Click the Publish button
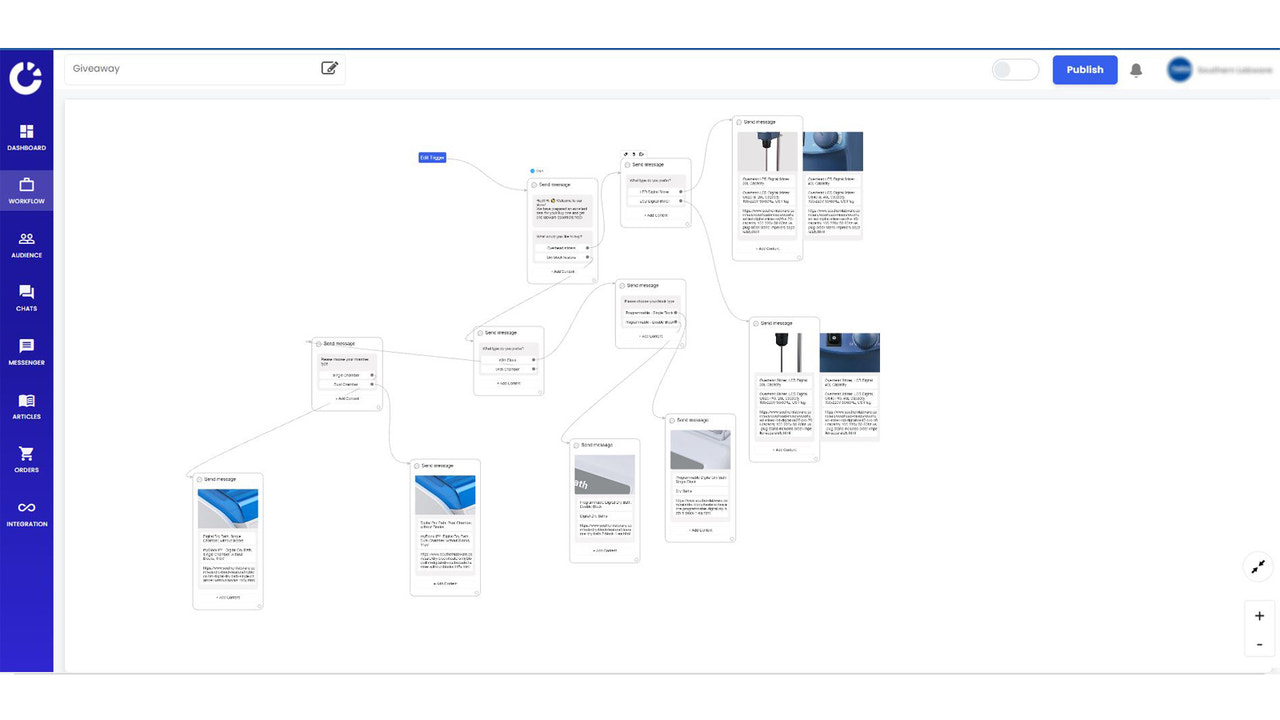This screenshot has height=720, width=1280. pyautogui.click(x=1085, y=69)
